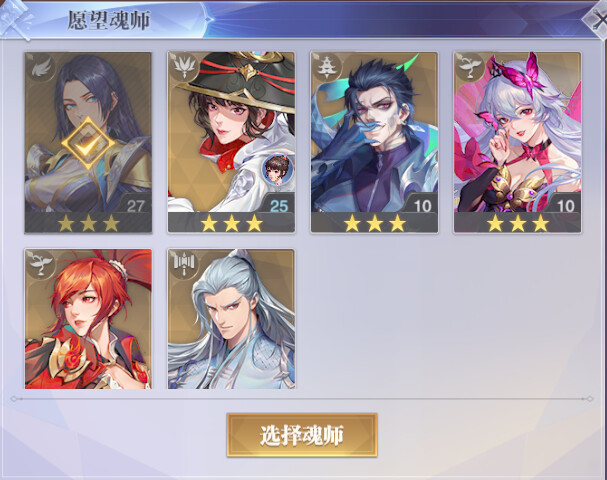Click the 愿望魂师 title header

coord(109,20)
